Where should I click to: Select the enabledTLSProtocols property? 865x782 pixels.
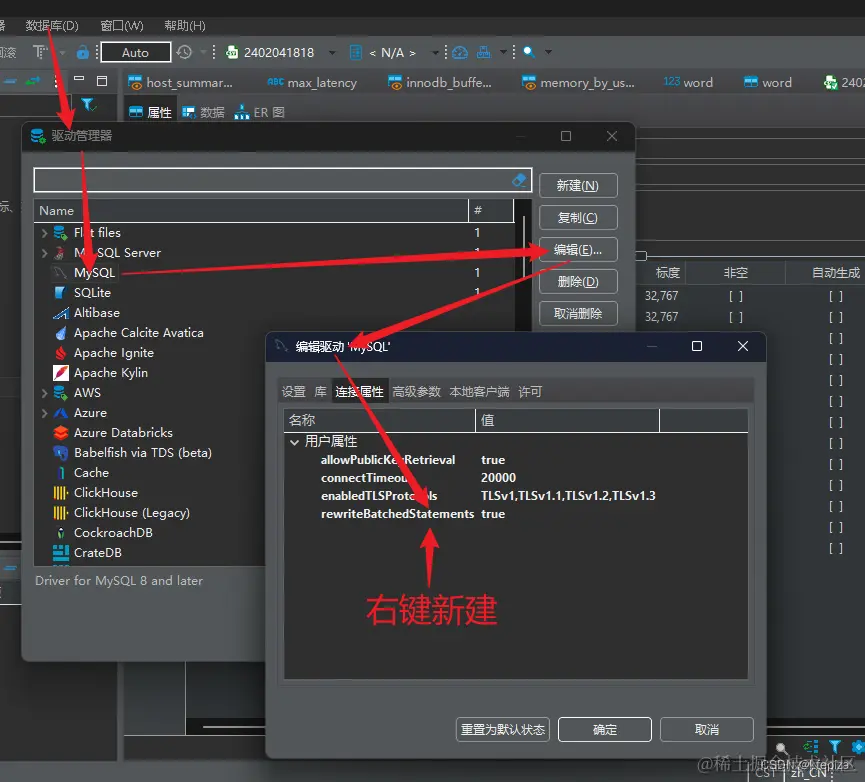tap(379, 496)
